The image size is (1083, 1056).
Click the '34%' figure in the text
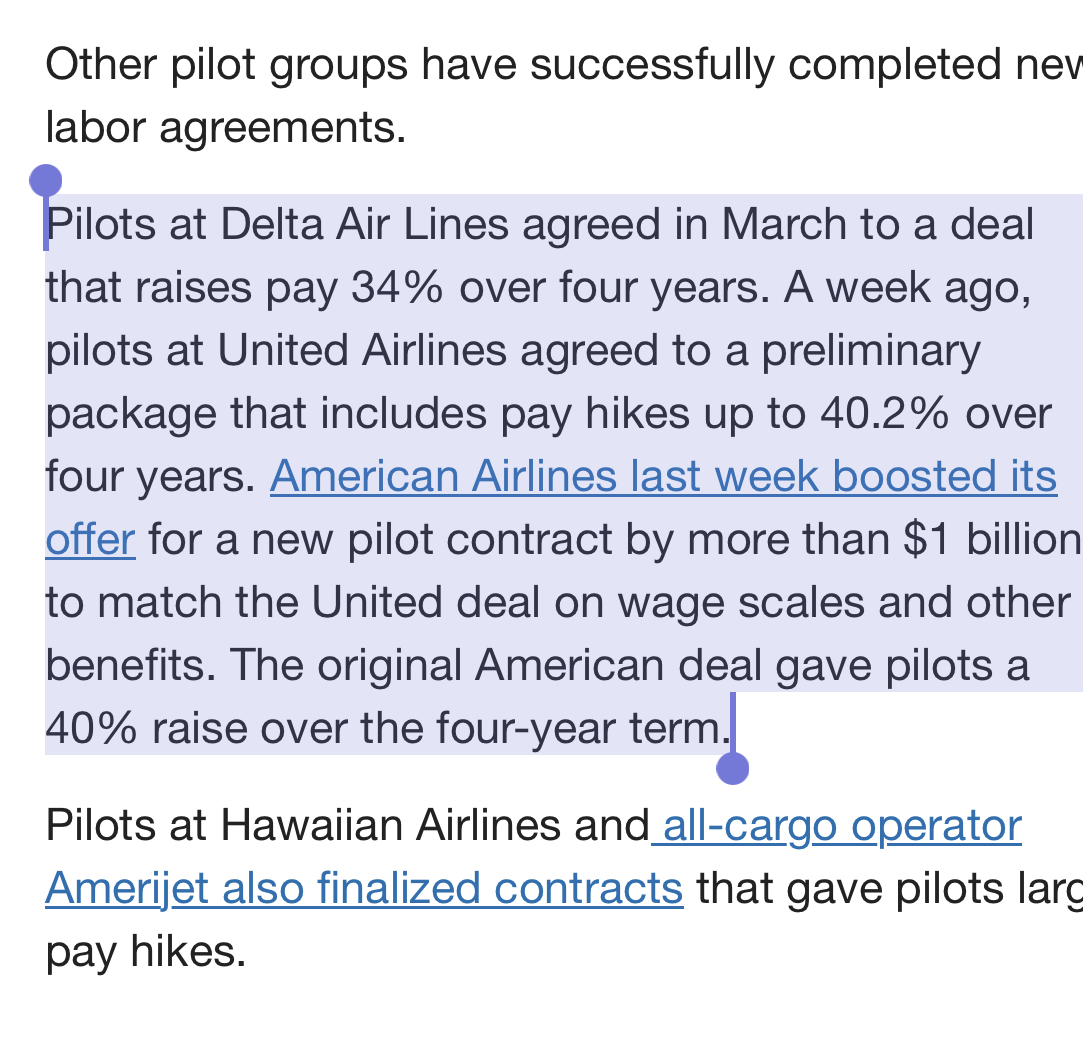397,287
